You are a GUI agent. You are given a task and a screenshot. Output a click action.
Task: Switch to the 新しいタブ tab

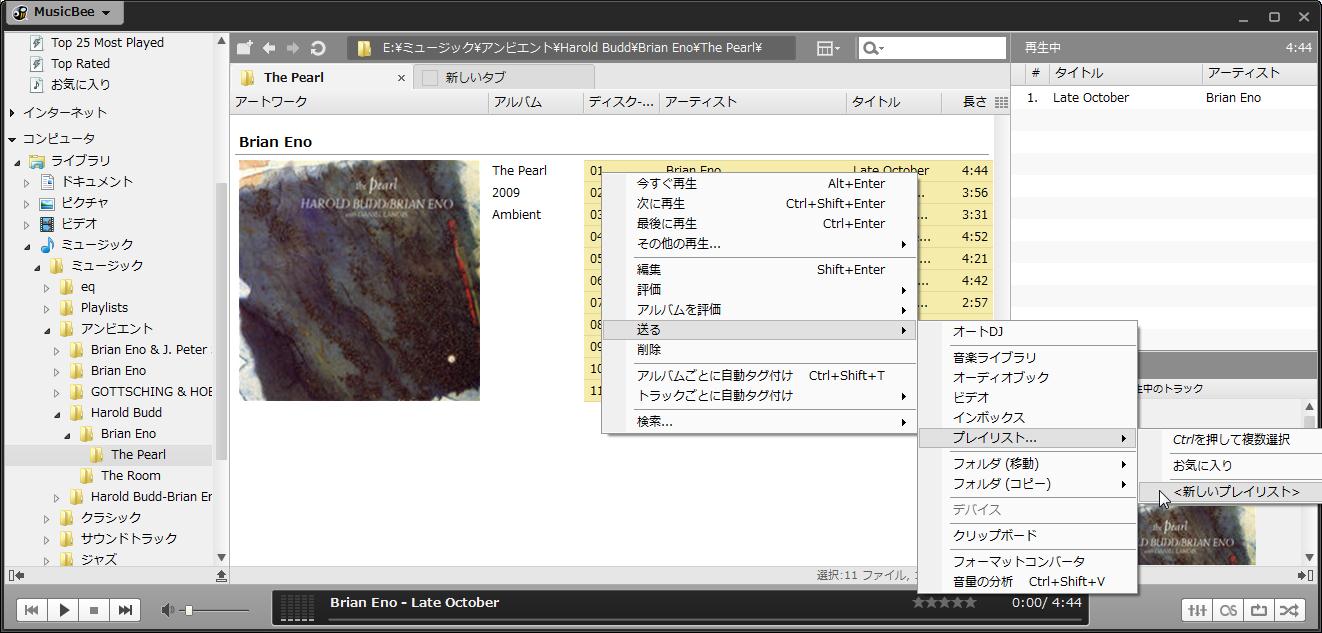(x=504, y=78)
